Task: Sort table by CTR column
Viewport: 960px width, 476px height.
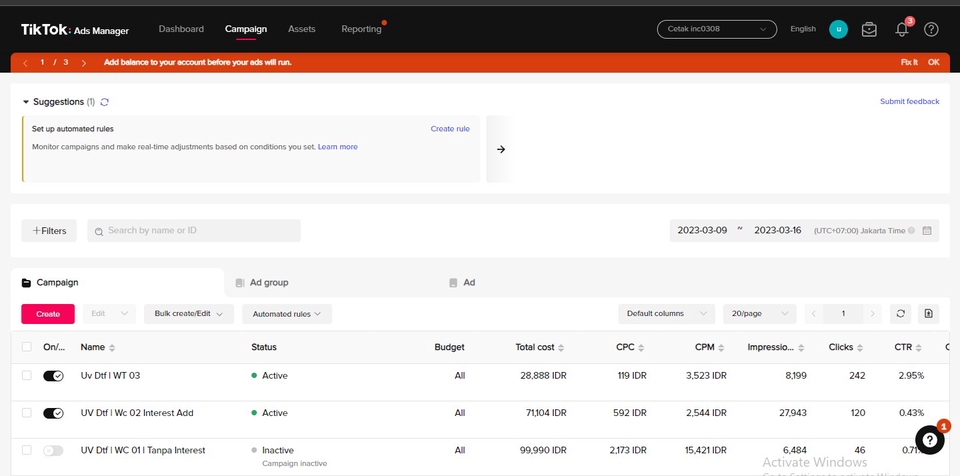Action: 918,347
